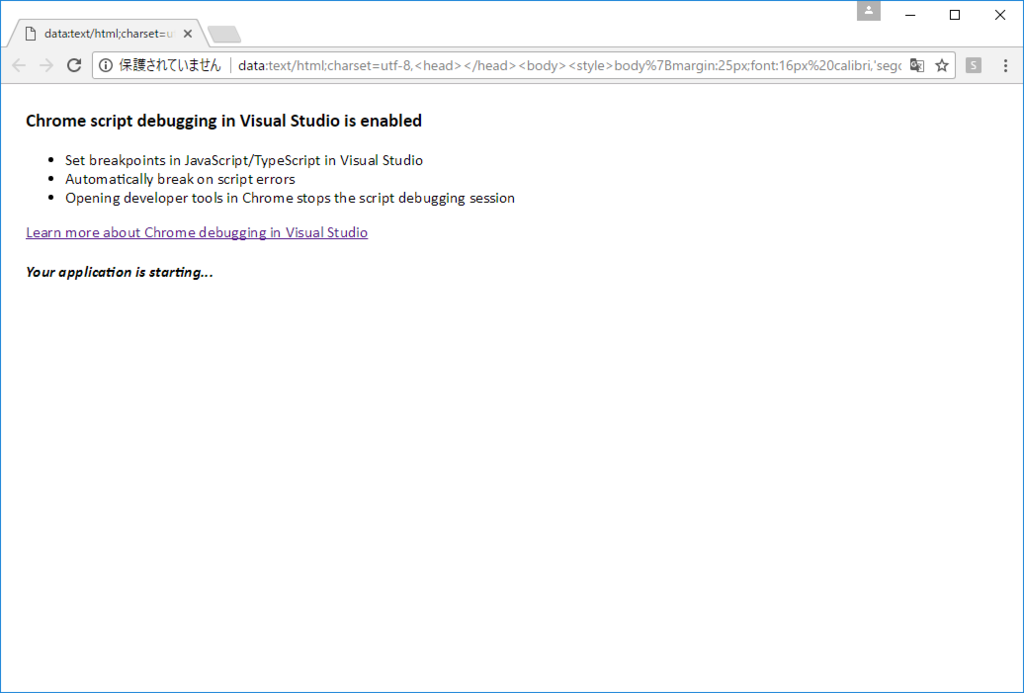Click 'Opening developer tools in Chrome' bullet
1024x693 pixels.
click(x=290, y=198)
